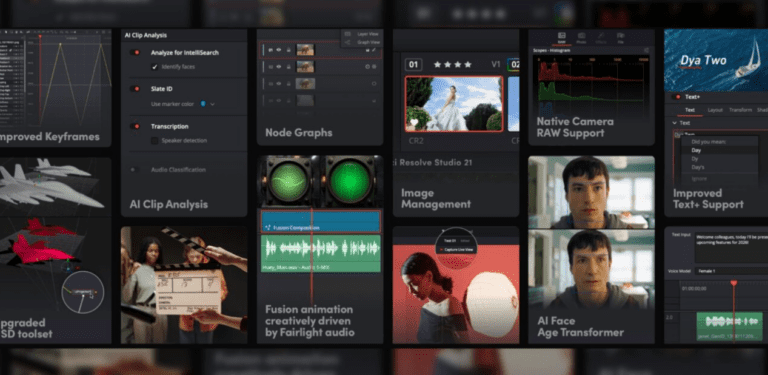Select the blue Fusion Composition clip

[320, 222]
